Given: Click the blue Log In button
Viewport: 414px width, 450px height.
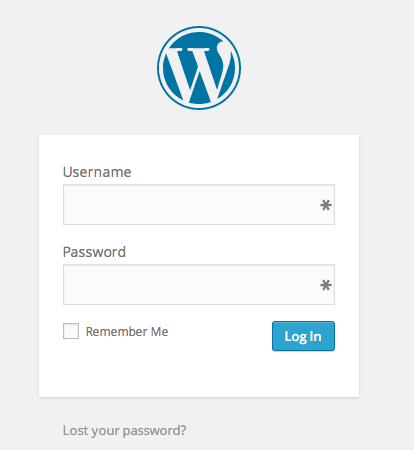Looking at the screenshot, I should [303, 336].
